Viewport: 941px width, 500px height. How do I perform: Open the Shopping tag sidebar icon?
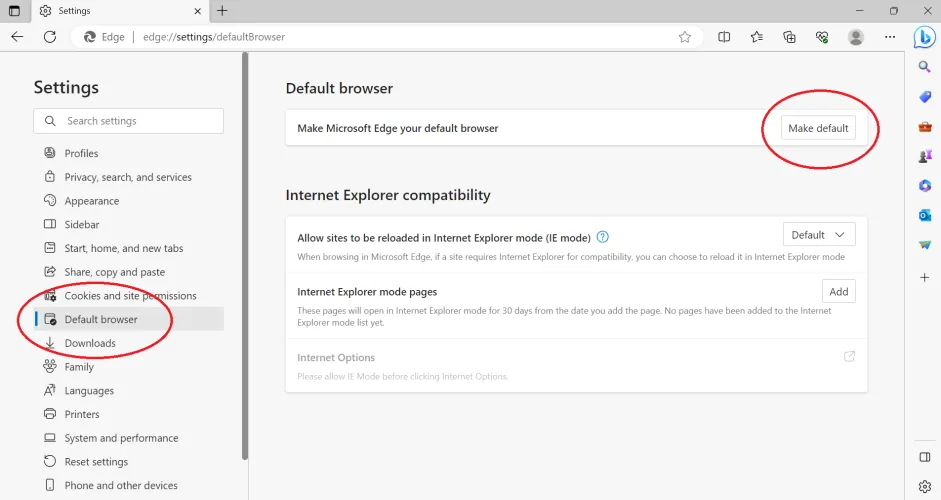[925, 97]
